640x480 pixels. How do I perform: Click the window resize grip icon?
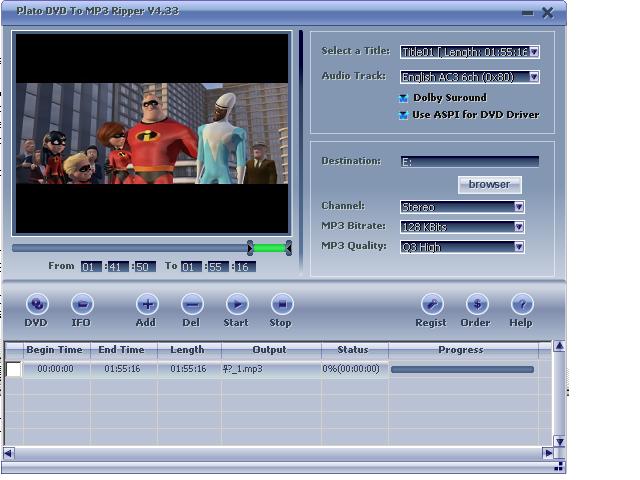559,467
